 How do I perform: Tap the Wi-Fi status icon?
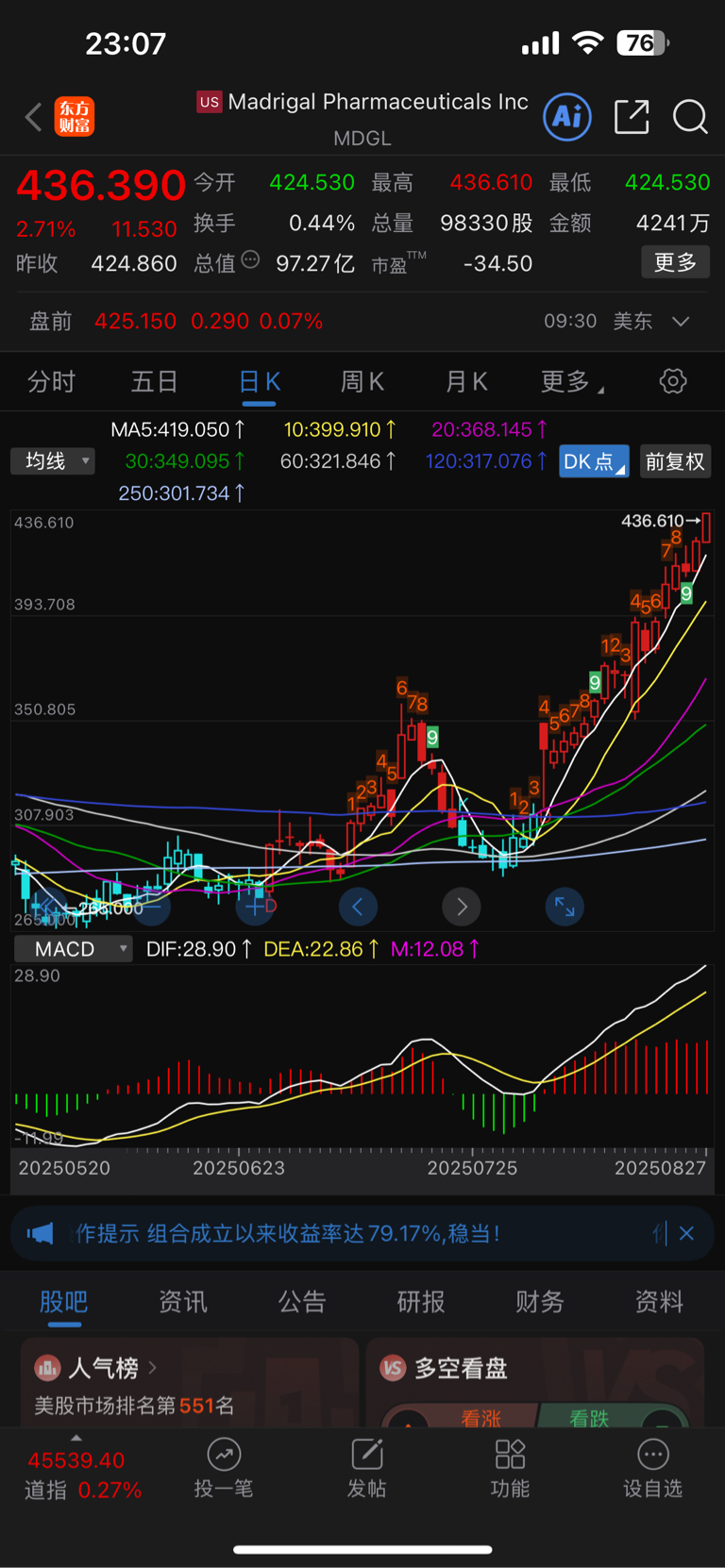click(x=588, y=42)
